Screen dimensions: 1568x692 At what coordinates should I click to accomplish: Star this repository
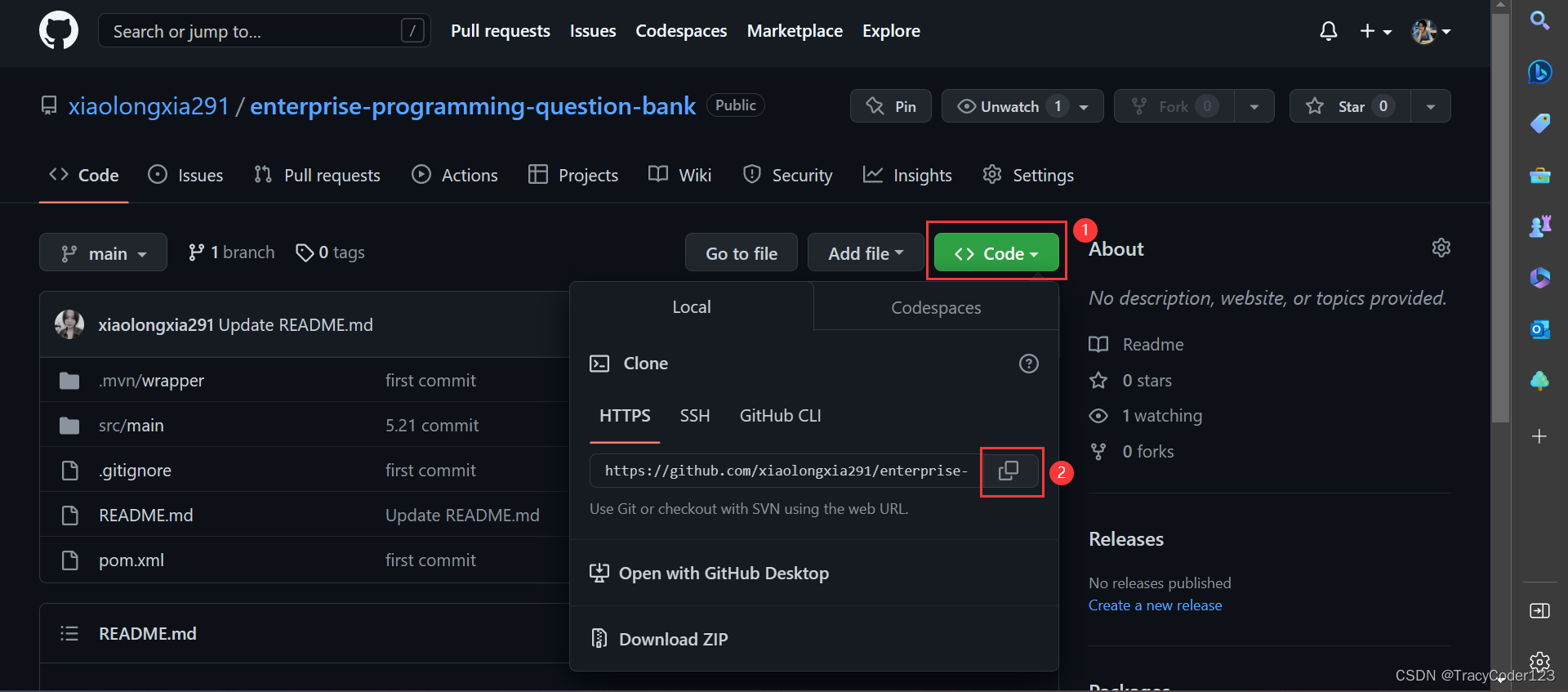pyautogui.click(x=1350, y=106)
